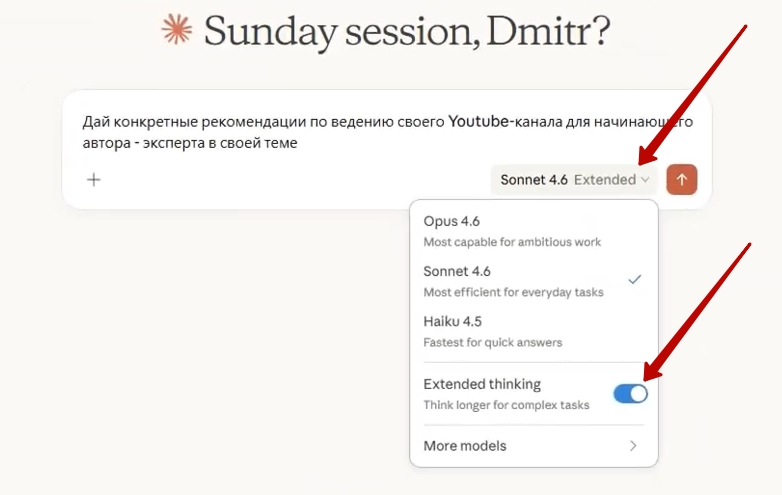This screenshot has width=782, height=495.
Task: Click the "Think longer for complex tasks" description
Action: [x=506, y=405]
